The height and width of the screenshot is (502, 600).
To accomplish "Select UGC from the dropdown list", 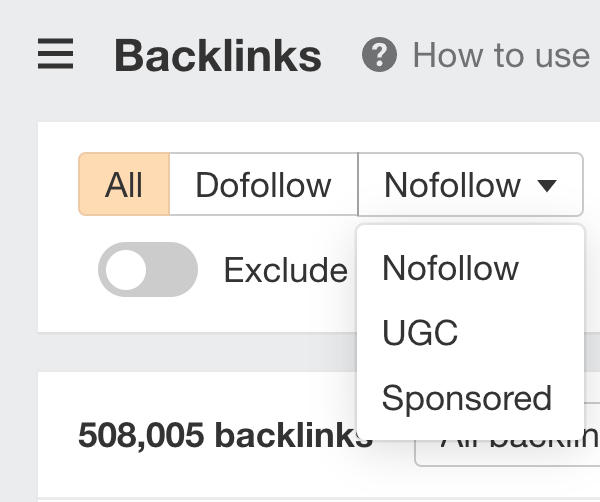I will click(420, 333).
